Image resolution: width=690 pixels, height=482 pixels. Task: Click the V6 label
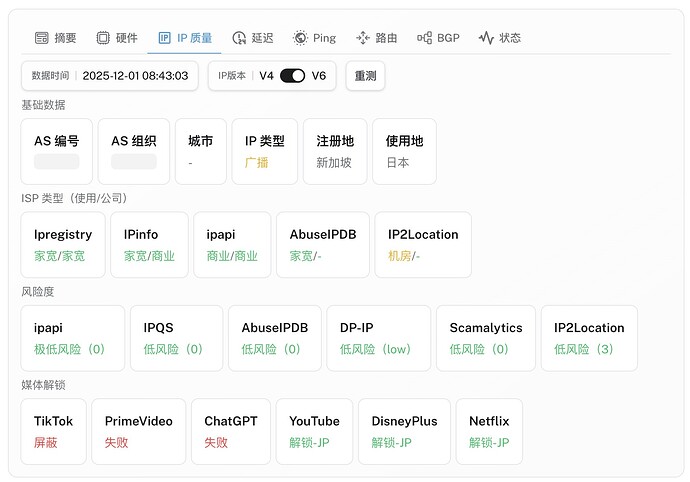(319, 76)
